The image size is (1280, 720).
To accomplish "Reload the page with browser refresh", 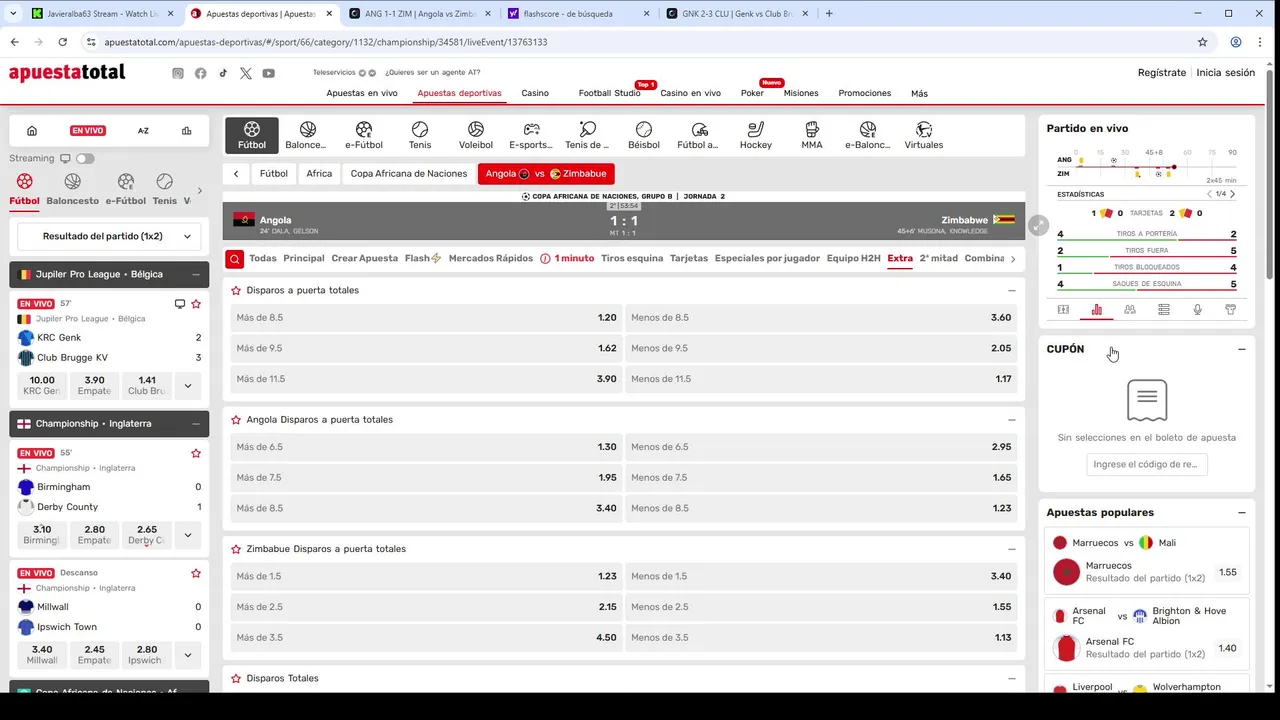I will tap(63, 42).
